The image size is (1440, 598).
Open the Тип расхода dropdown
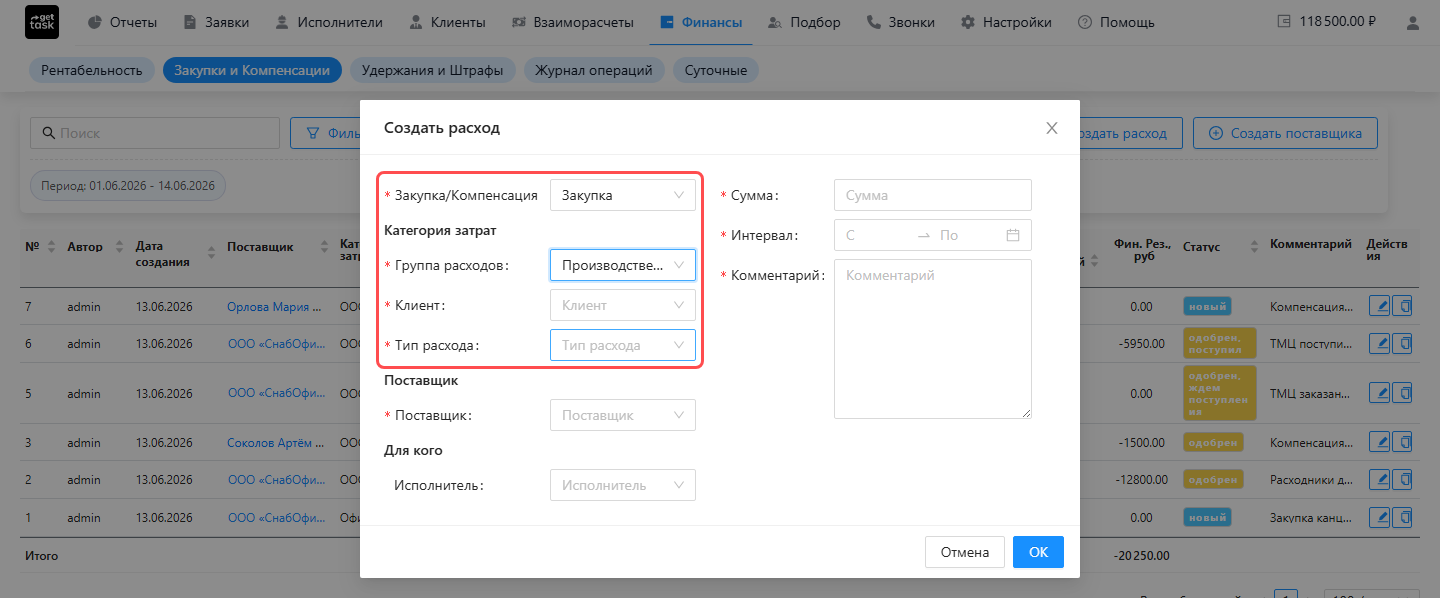click(623, 345)
